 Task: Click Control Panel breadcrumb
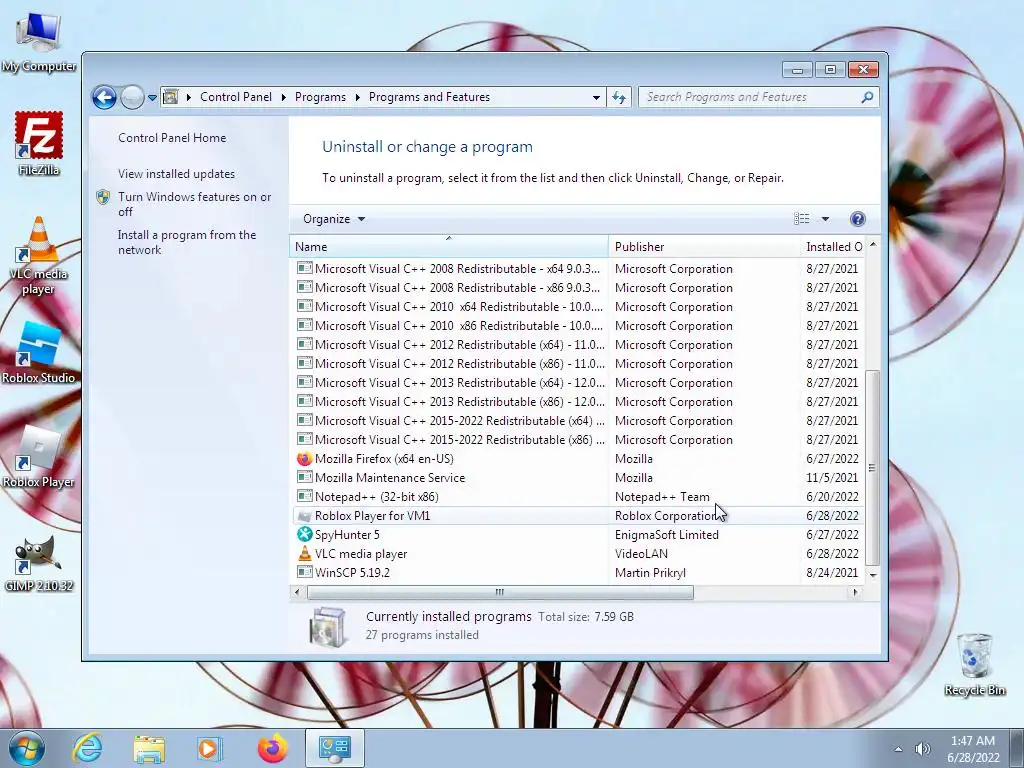[x=236, y=97]
